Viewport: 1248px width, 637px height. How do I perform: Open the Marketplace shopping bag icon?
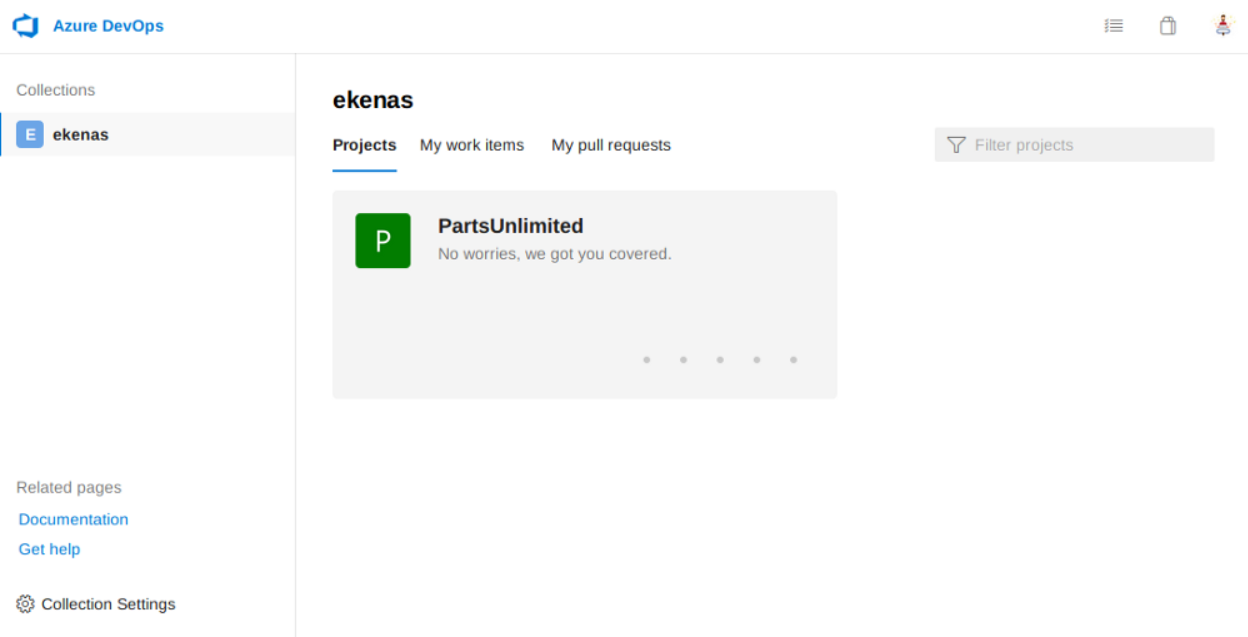point(1167,26)
